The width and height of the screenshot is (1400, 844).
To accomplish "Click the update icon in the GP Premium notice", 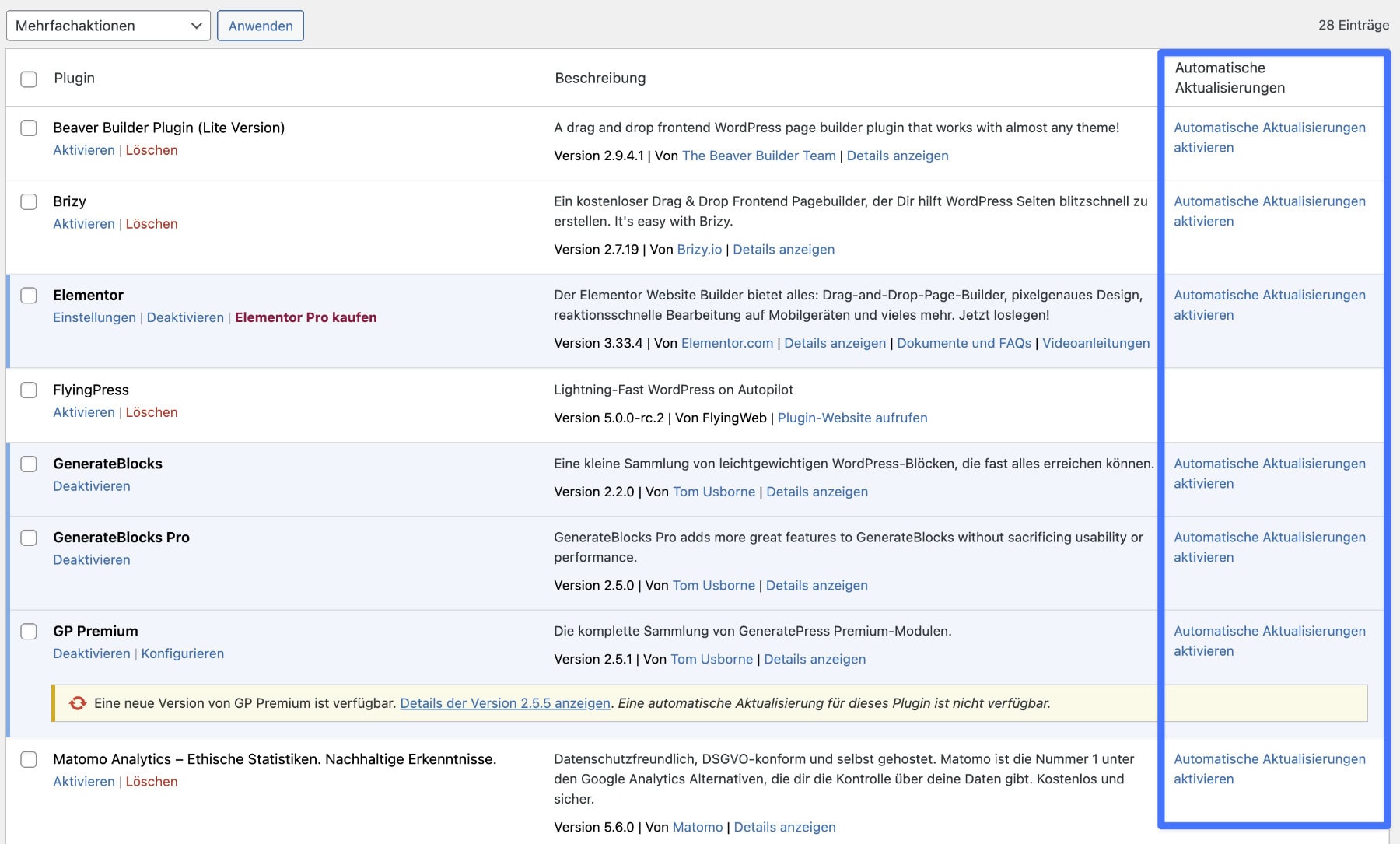I will tap(76, 702).
